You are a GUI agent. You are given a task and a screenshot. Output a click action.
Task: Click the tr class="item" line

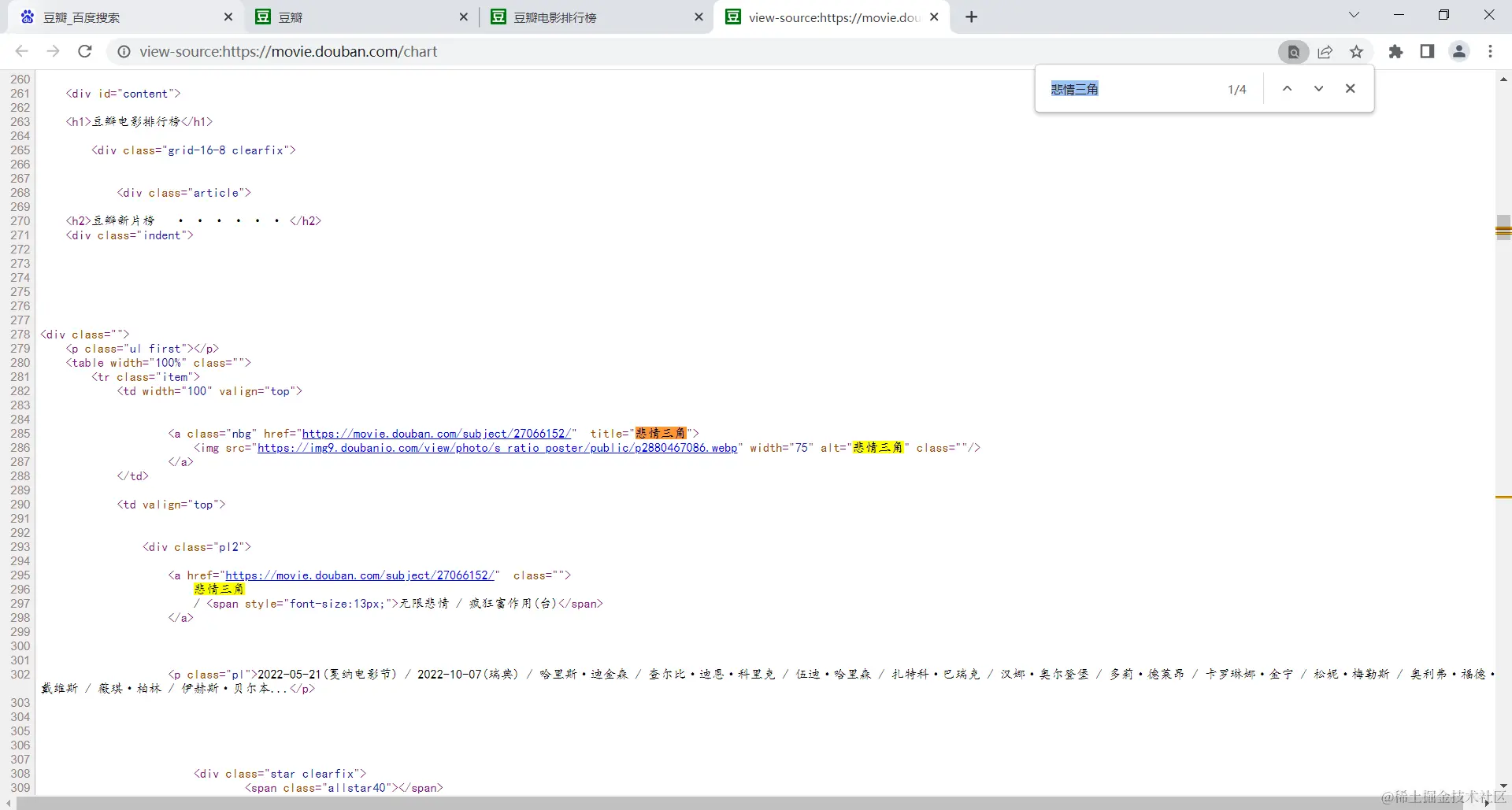146,377
